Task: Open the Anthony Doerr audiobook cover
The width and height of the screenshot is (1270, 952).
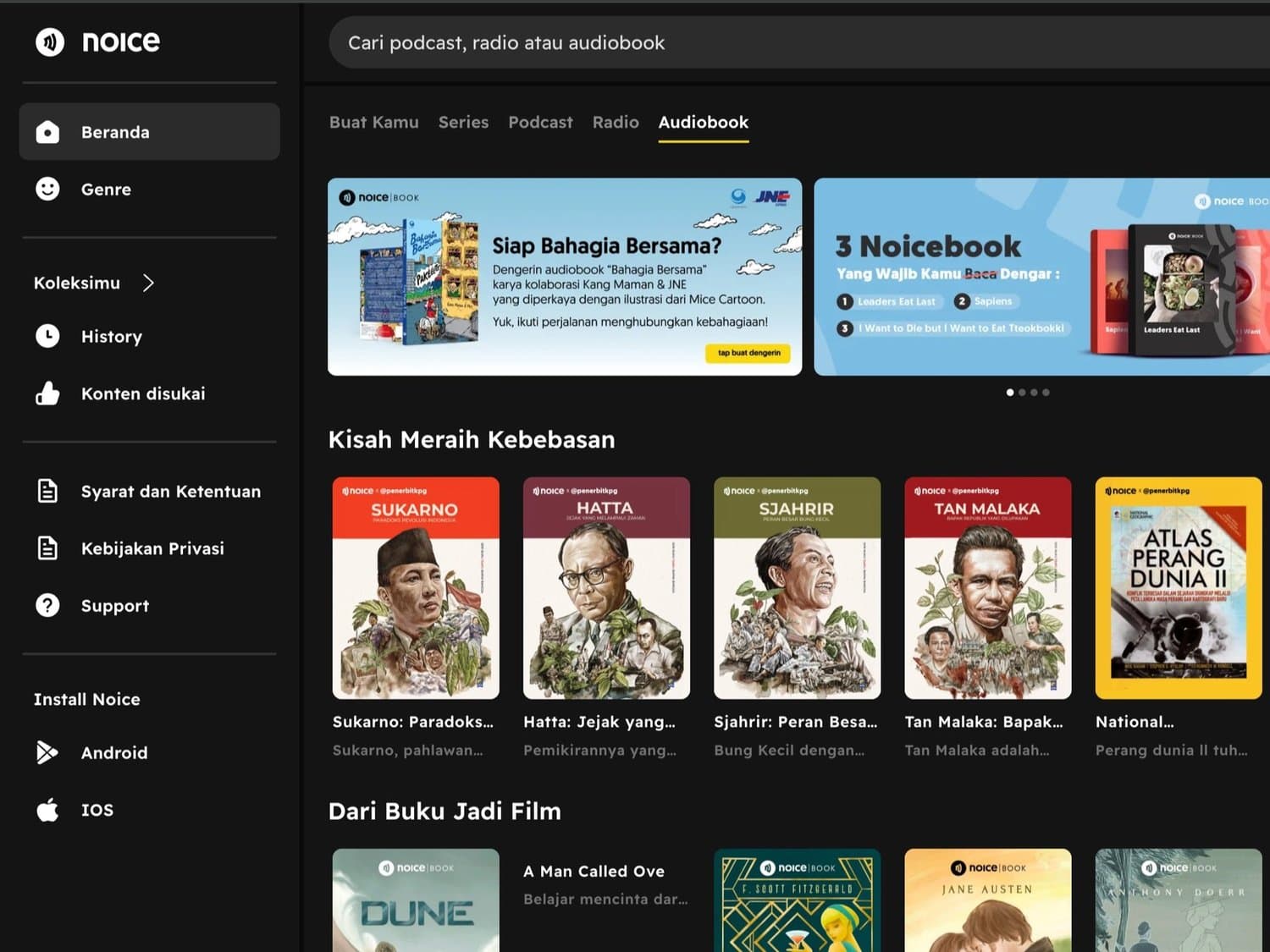Action: click(x=1179, y=900)
